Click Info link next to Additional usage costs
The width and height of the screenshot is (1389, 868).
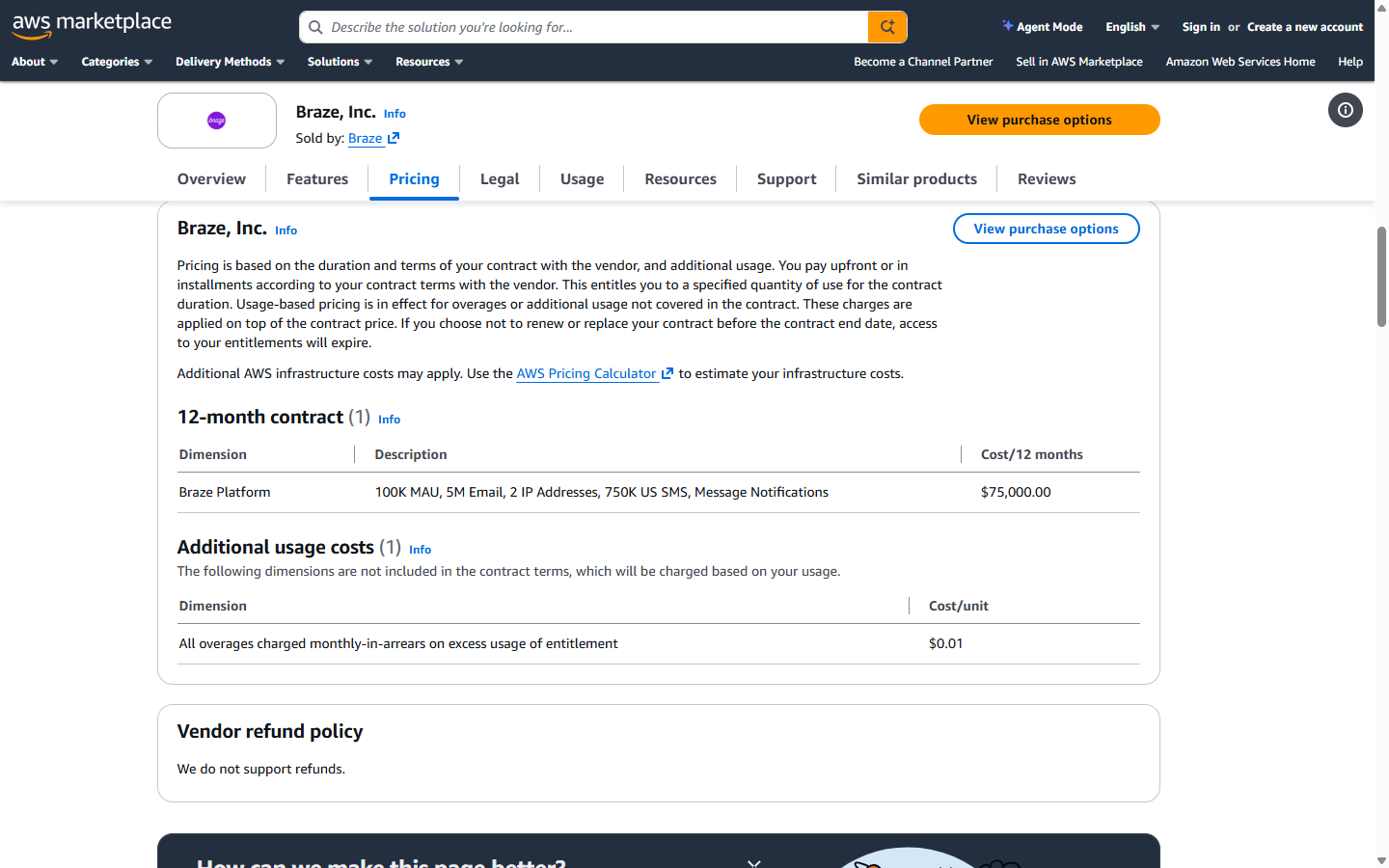click(420, 550)
